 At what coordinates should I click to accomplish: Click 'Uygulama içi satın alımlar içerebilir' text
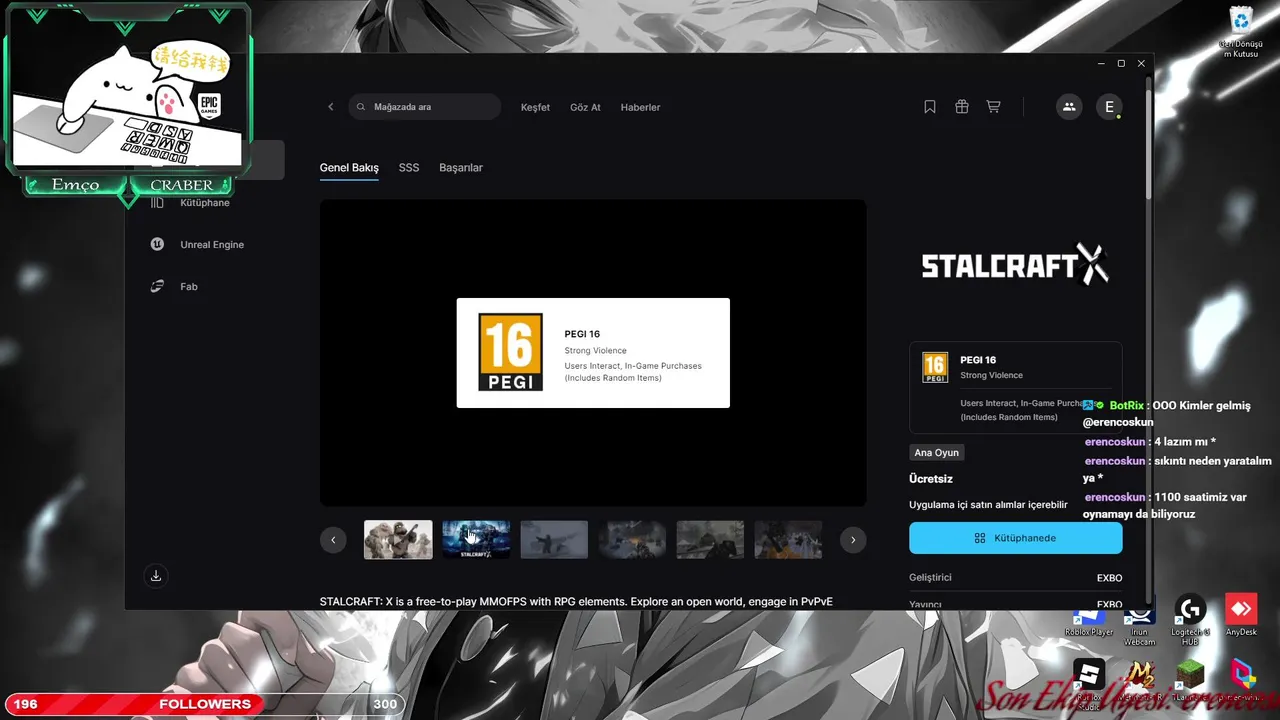pyautogui.click(x=988, y=505)
